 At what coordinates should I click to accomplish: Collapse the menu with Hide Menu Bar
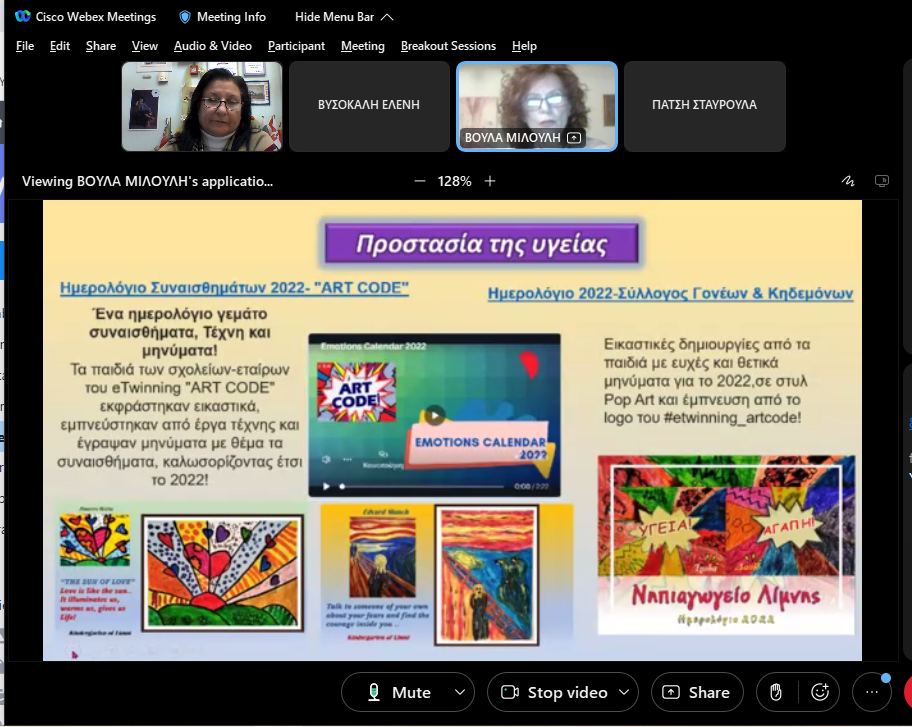344,17
